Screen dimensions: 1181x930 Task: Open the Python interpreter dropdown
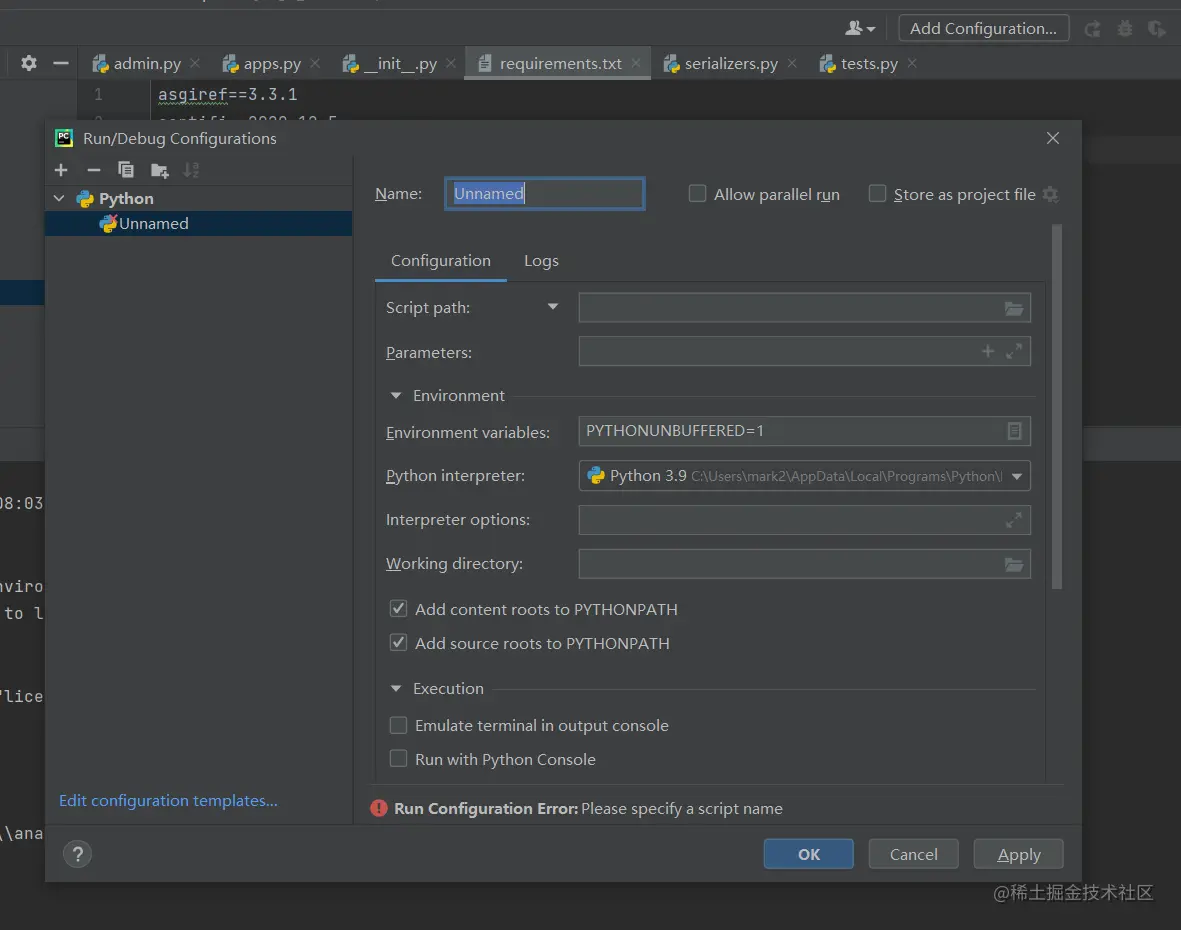click(x=1017, y=476)
